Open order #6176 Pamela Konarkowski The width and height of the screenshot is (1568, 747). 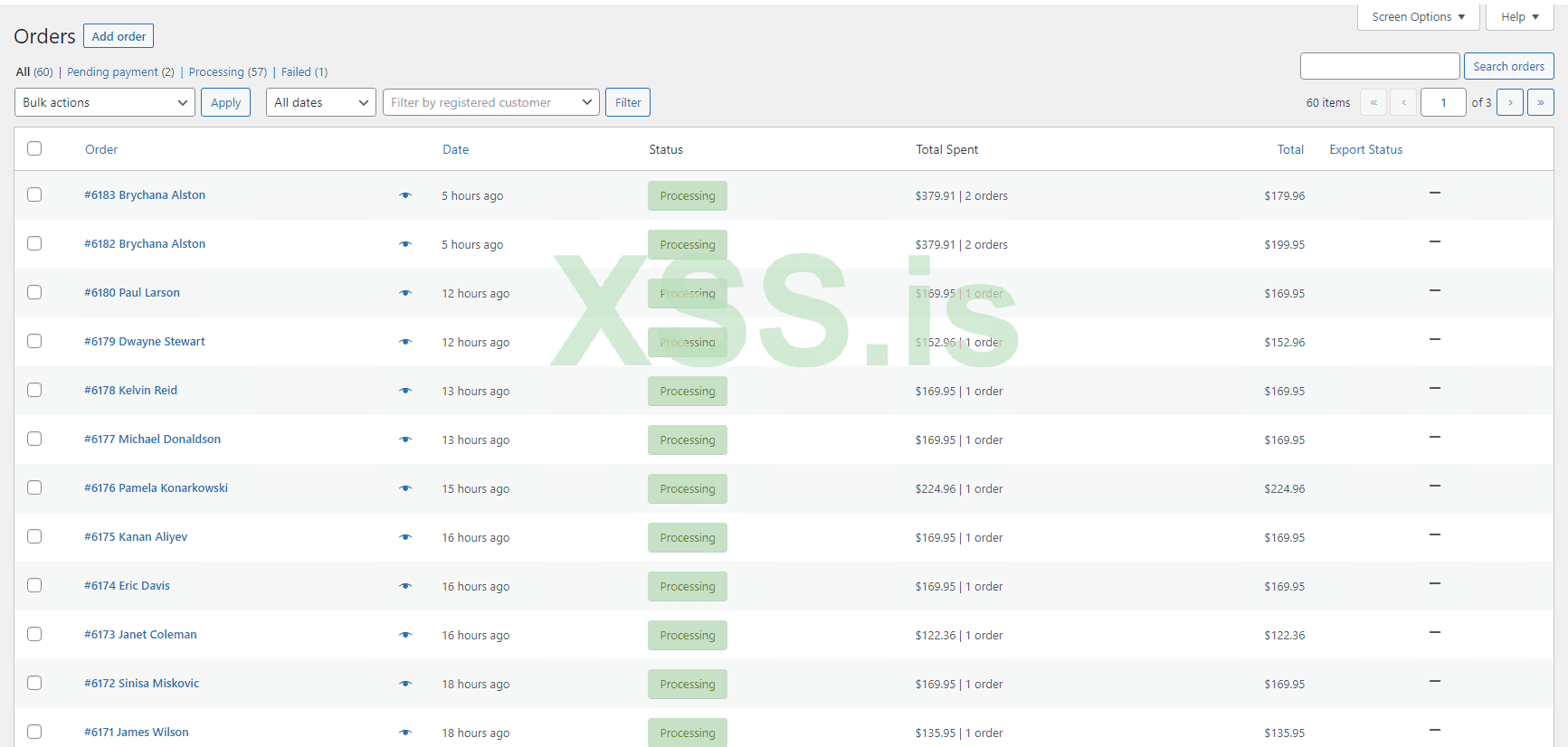(156, 488)
